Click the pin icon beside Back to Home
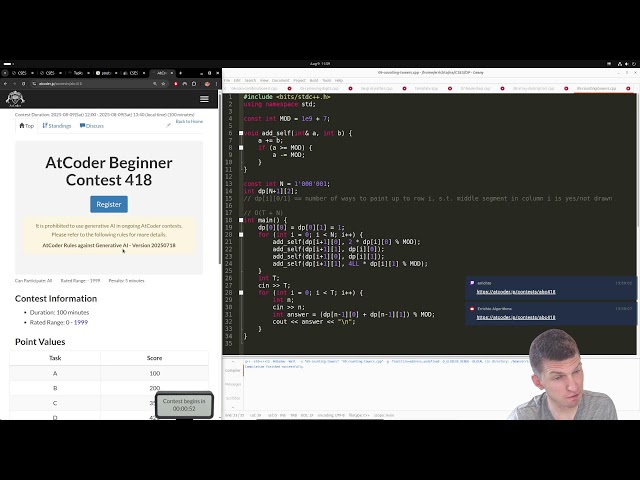The image size is (640, 480). click(168, 125)
